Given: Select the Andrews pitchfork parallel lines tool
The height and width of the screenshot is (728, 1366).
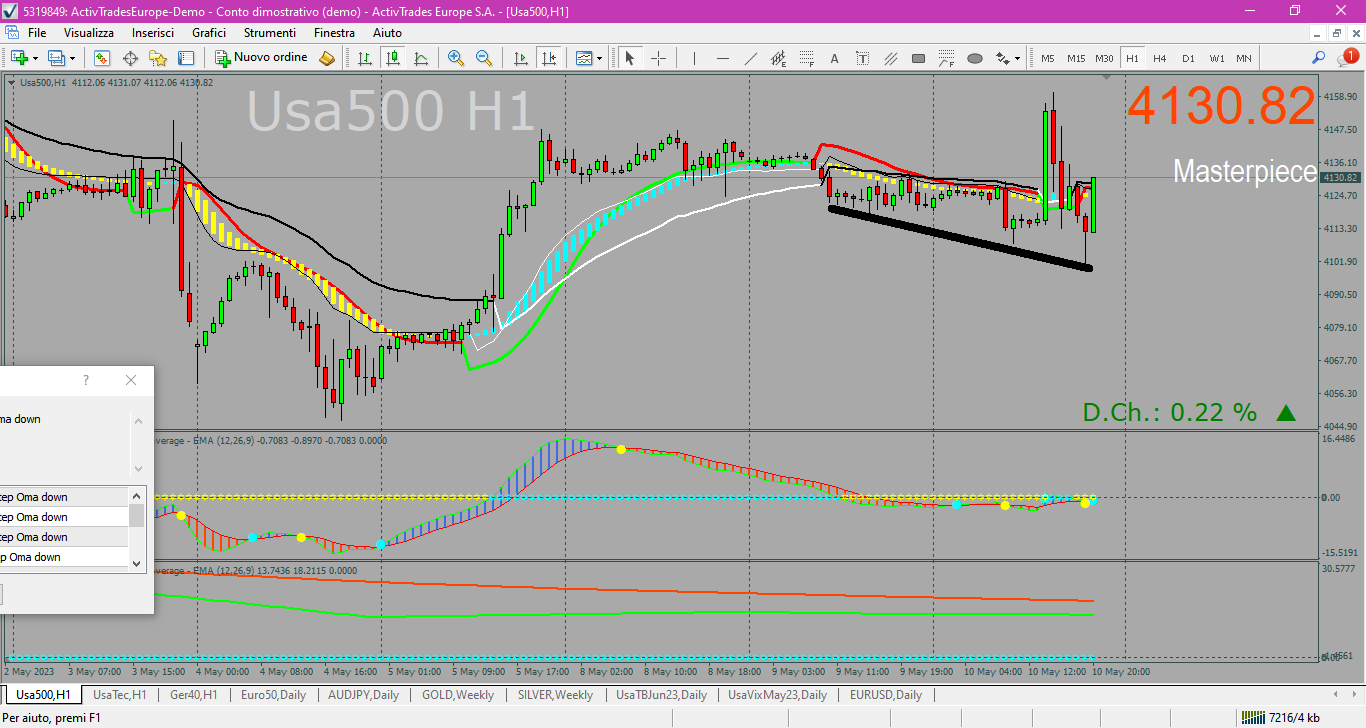Looking at the screenshot, I should point(891,58).
